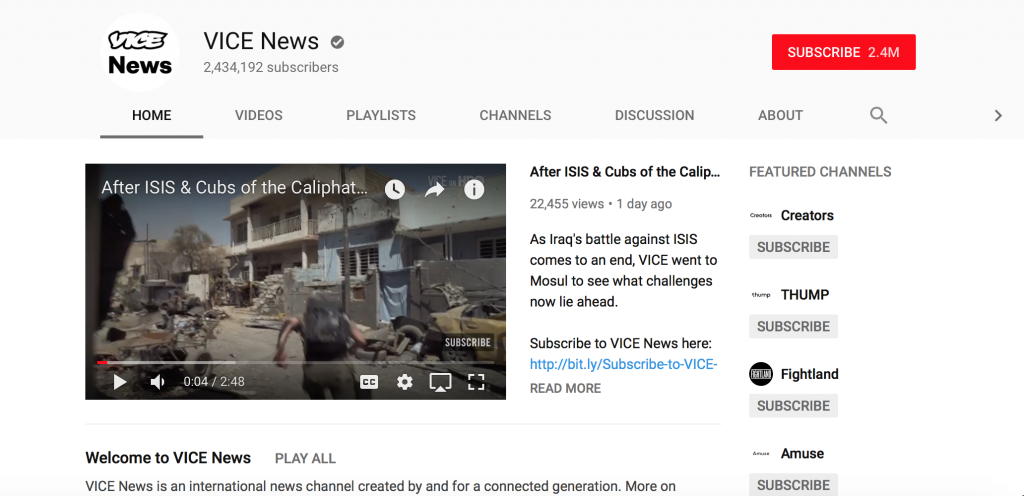Open the bit.ly Subscribe-to-VICE link
This screenshot has height=496, width=1024.
pos(623,364)
